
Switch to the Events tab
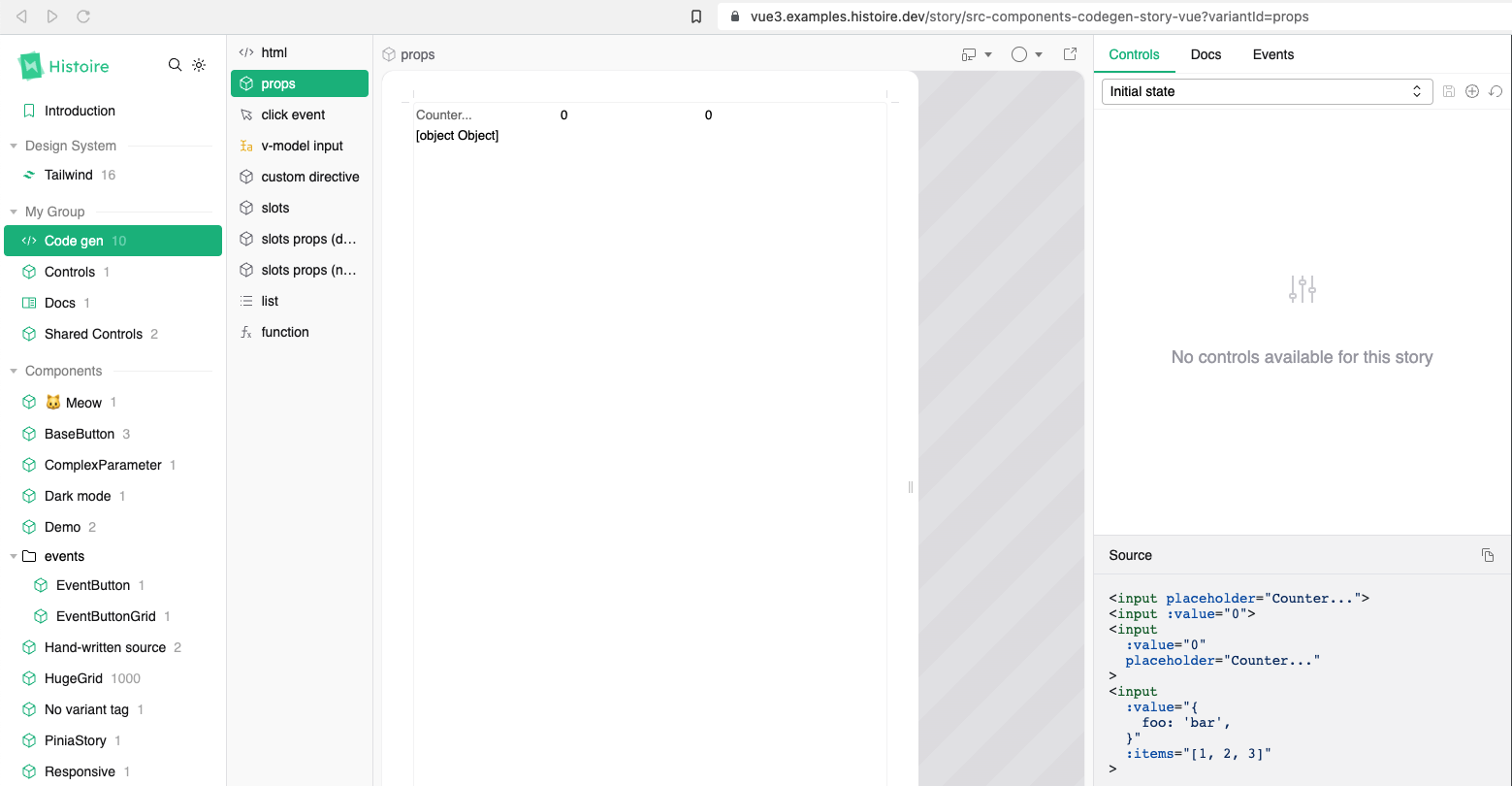point(1273,54)
